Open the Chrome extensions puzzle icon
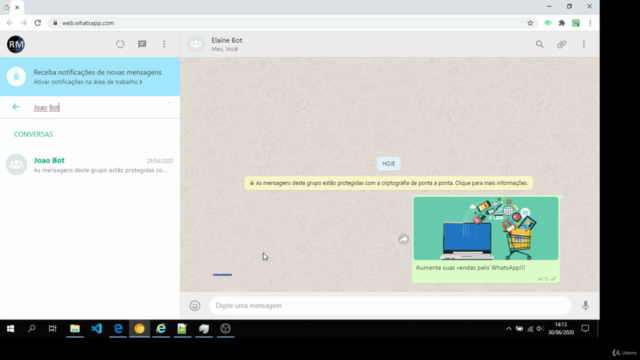Viewport: 640px width, 360px height. pos(562,23)
